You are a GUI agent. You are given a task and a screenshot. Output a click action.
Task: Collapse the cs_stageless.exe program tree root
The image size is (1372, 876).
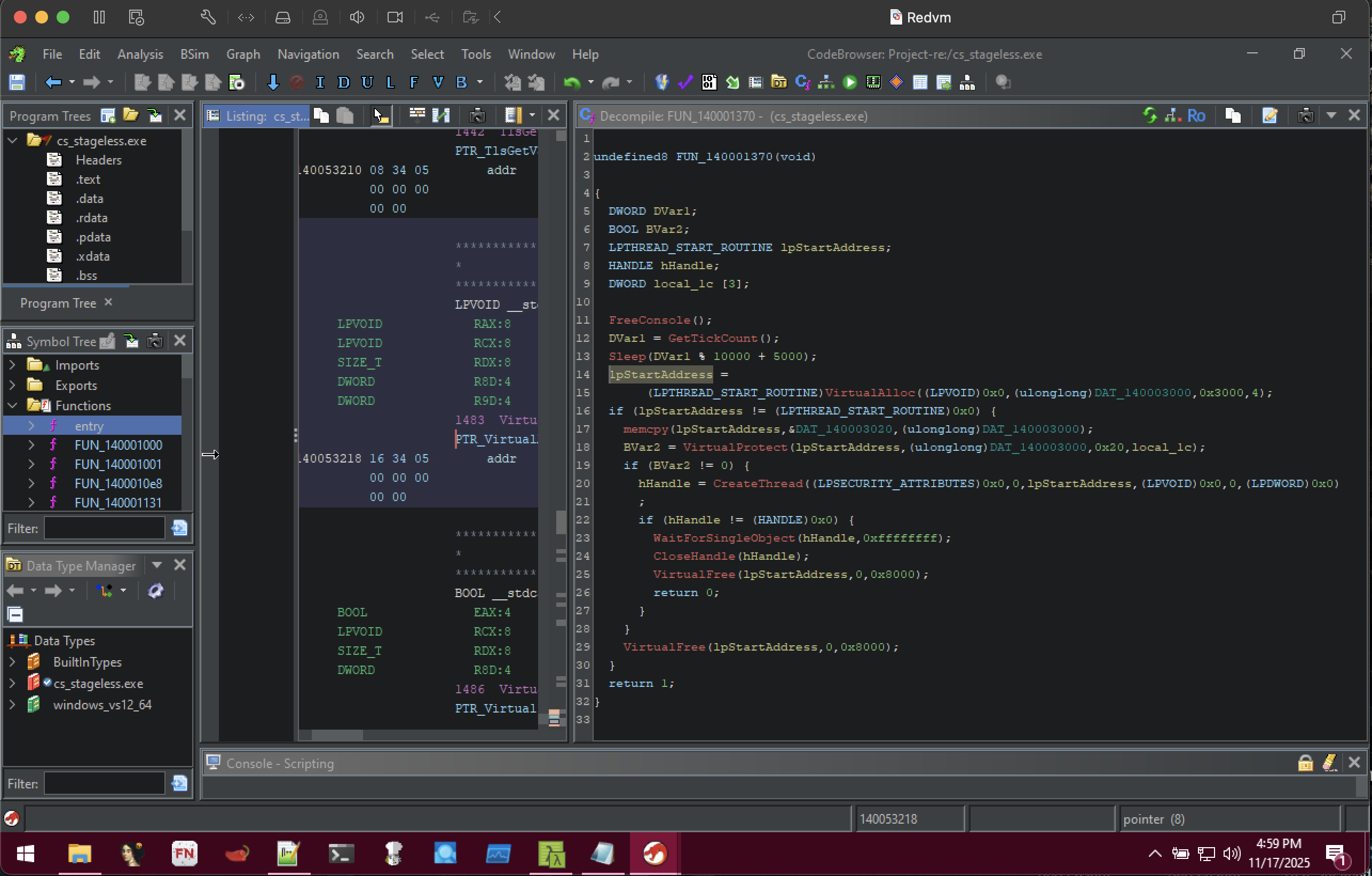click(12, 140)
